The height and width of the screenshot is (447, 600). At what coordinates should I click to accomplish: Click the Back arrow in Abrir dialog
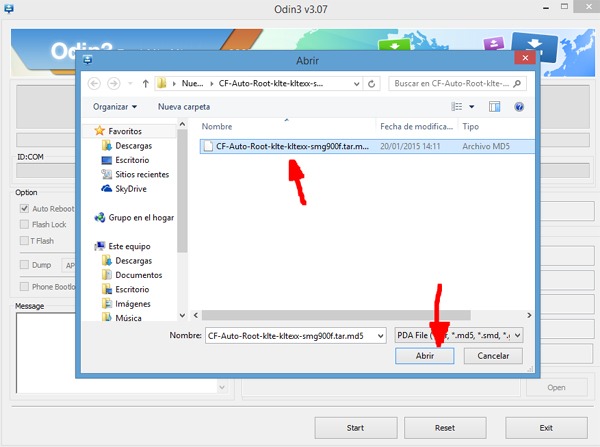tap(94, 83)
